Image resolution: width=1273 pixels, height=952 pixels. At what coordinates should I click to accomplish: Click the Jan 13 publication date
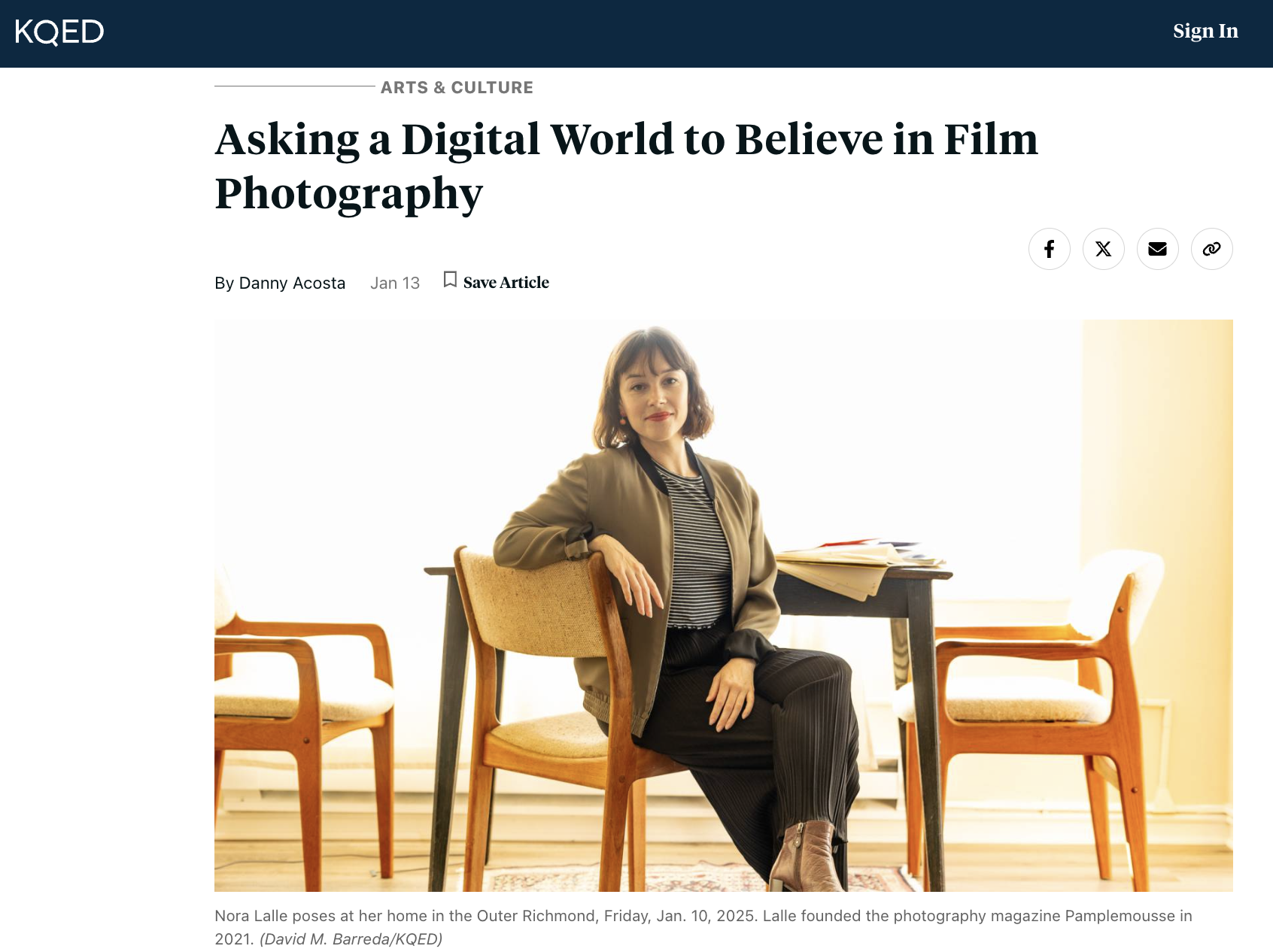(395, 283)
